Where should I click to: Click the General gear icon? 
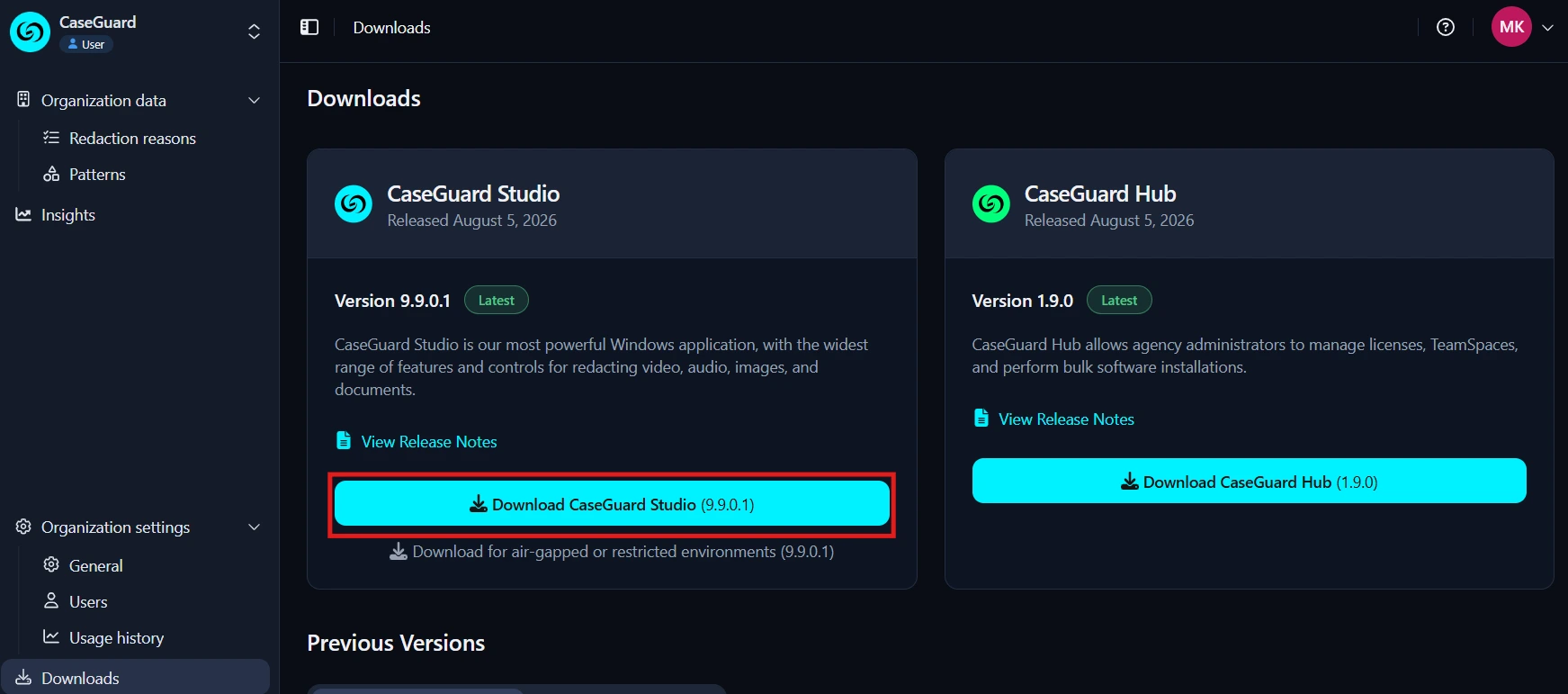click(51, 565)
